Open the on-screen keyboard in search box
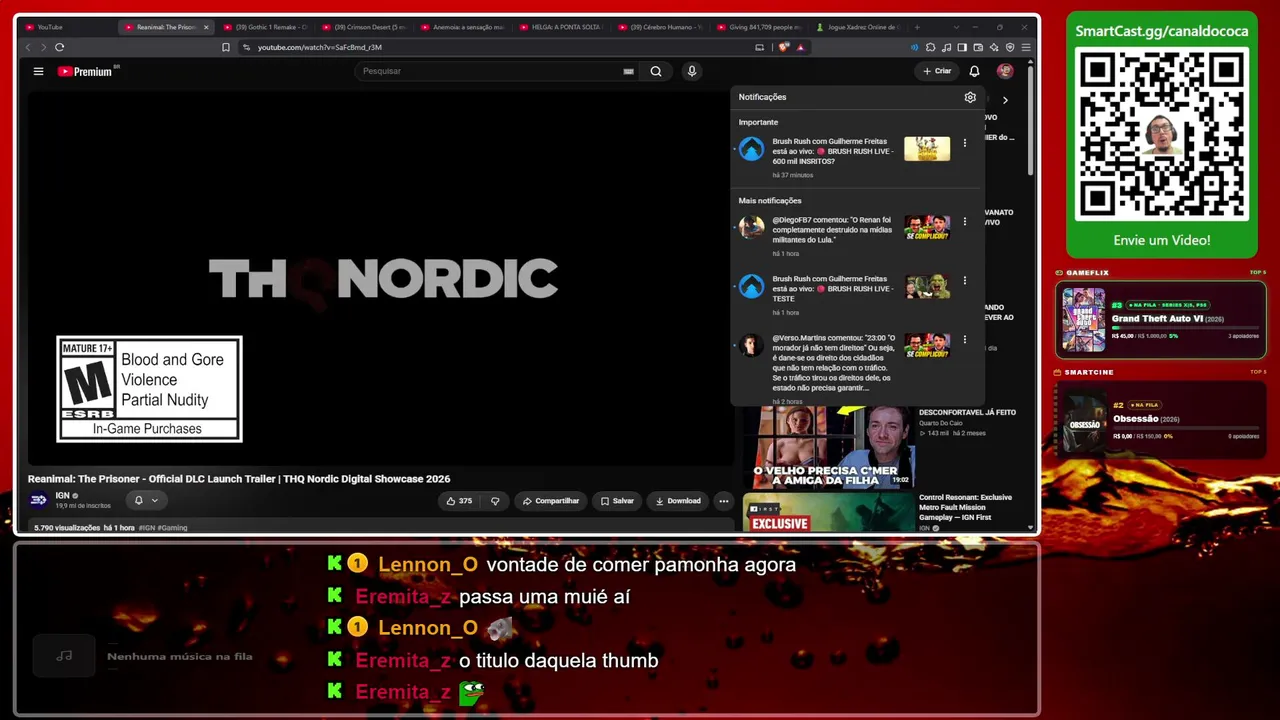Image resolution: width=1280 pixels, height=720 pixels. 628,71
